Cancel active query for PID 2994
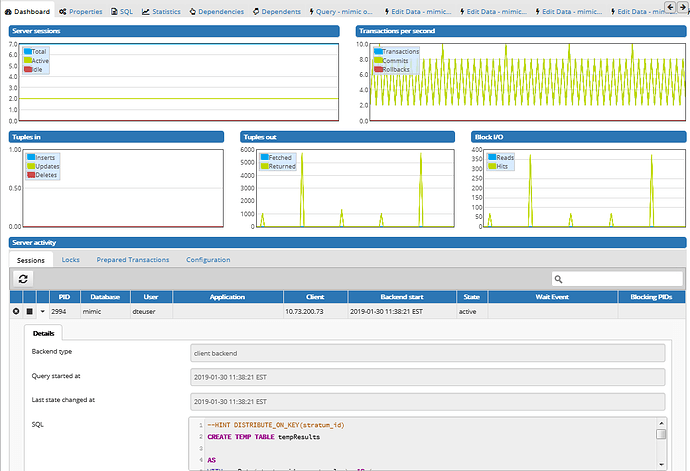Viewport: 690px width, 471px height. [29, 311]
